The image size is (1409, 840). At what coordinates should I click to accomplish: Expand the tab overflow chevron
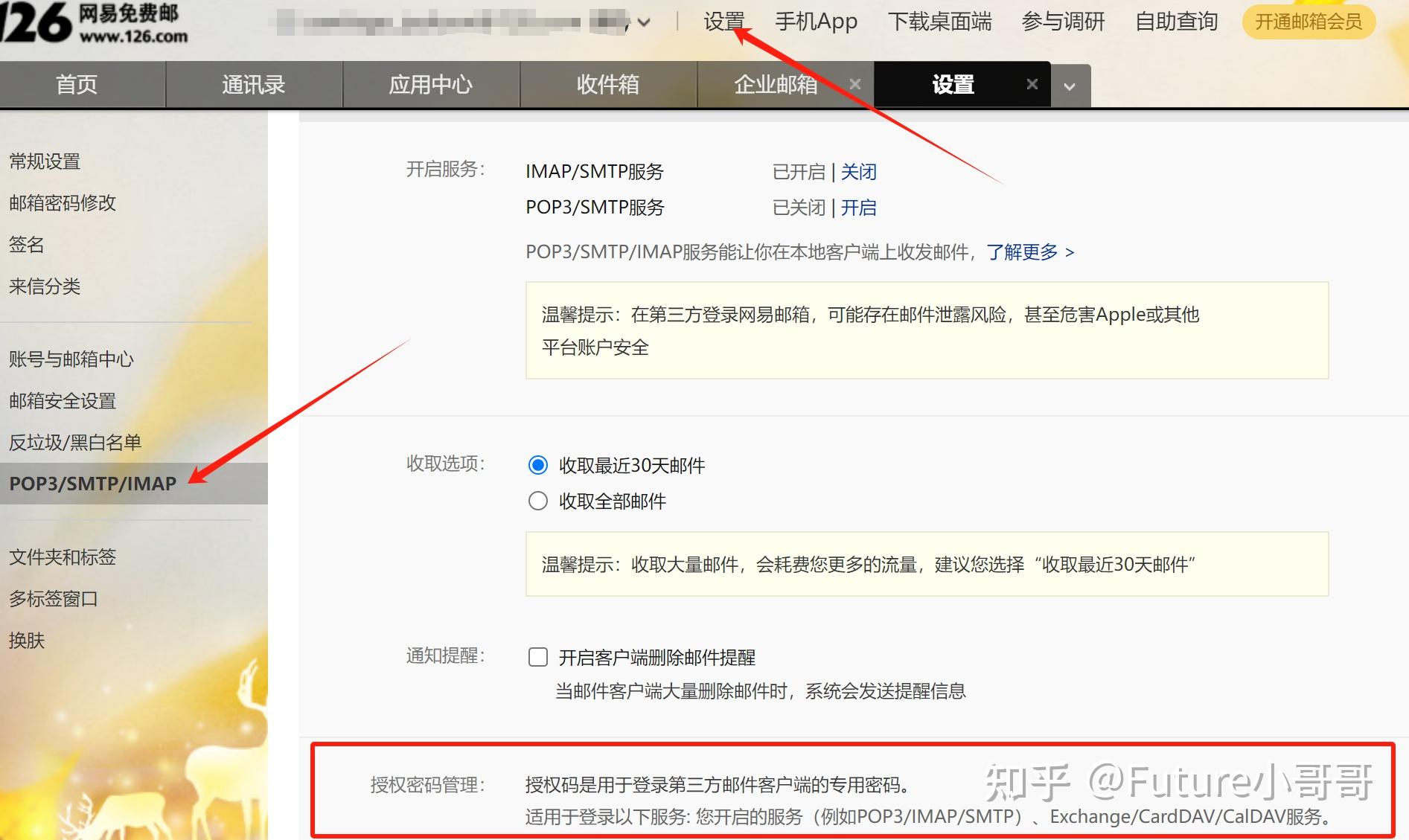[1070, 86]
